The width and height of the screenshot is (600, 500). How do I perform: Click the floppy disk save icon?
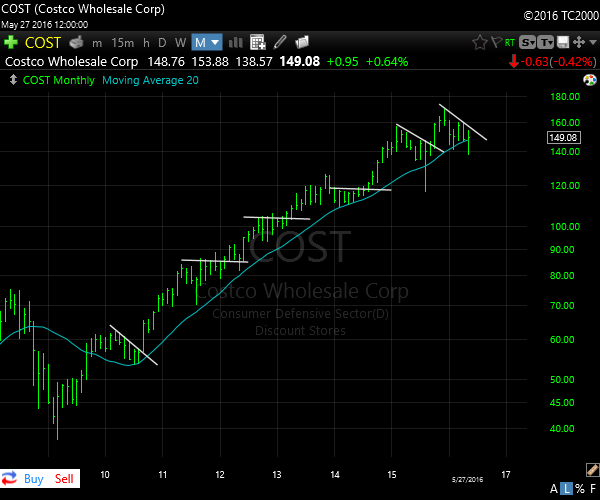point(563,42)
